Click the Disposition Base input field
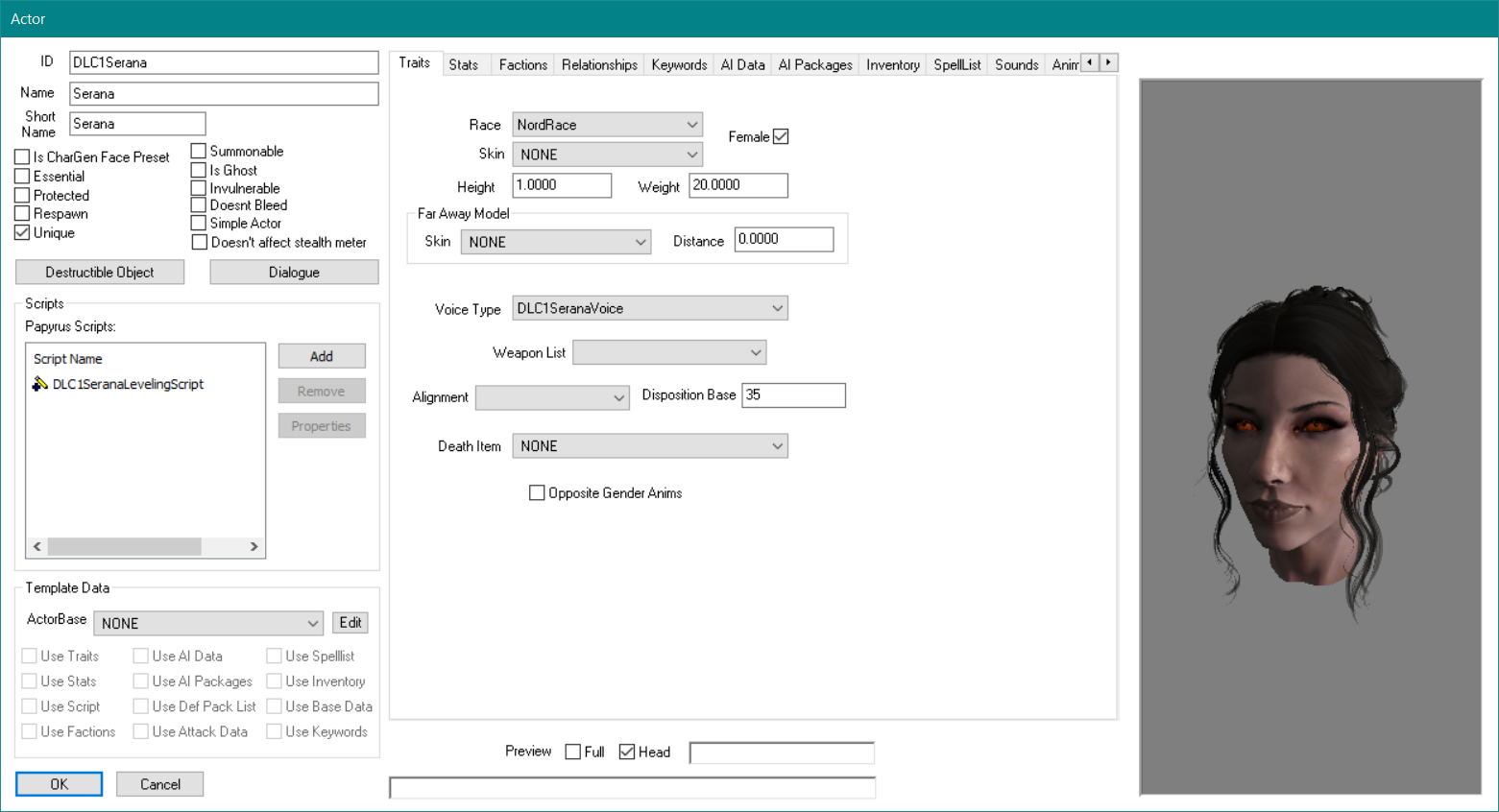The width and height of the screenshot is (1499, 812). point(793,395)
